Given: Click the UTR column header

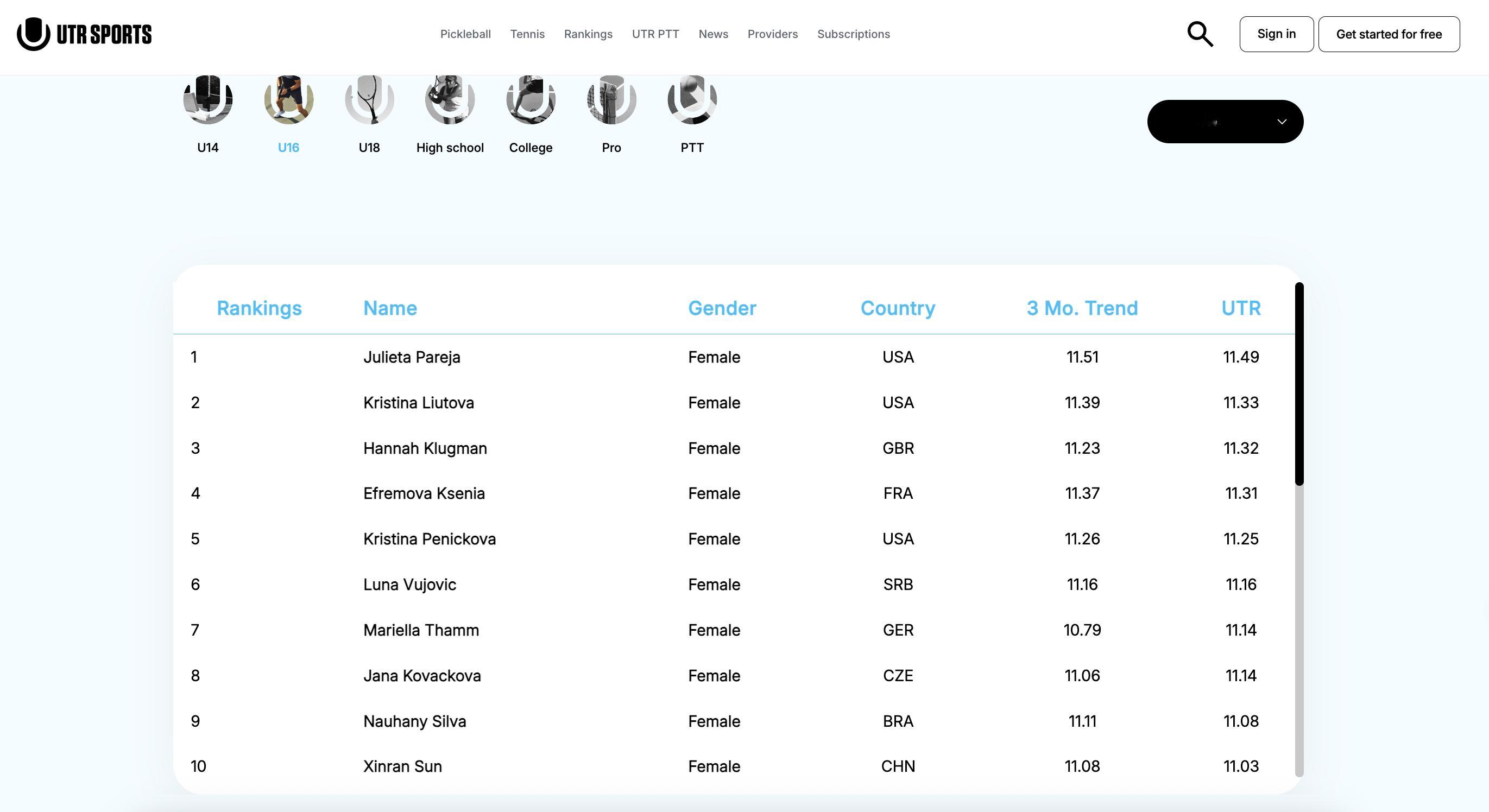Looking at the screenshot, I should [x=1240, y=308].
